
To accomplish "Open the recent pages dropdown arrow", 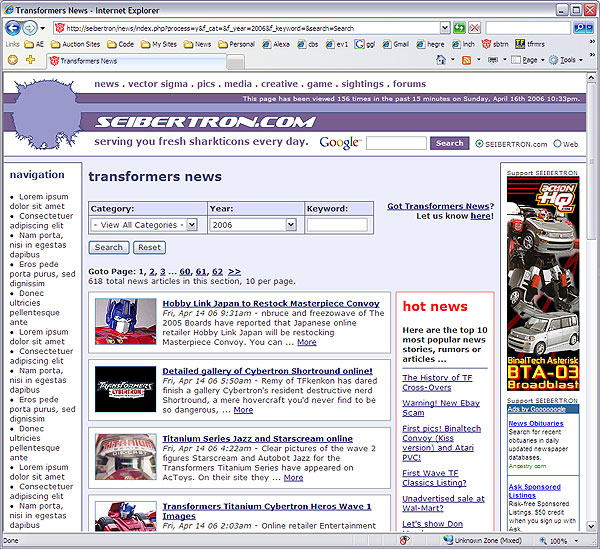I will pyautogui.click(x=42, y=28).
